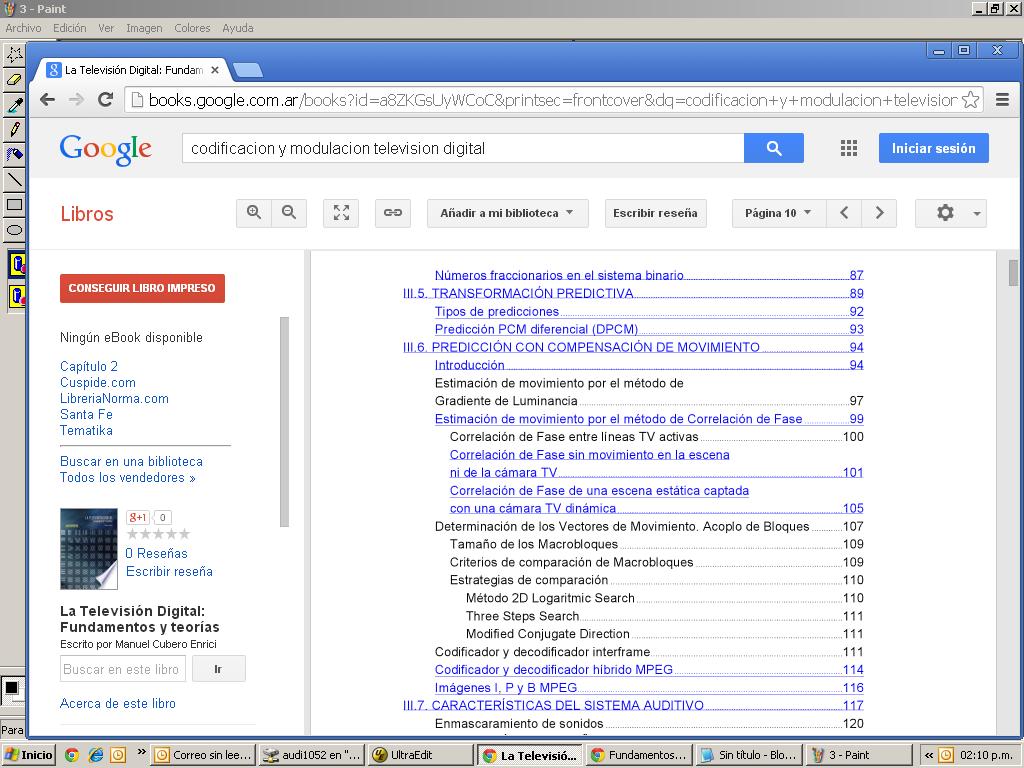This screenshot has width=1024, height=768.
Task: Bookmark the page with the star icon
Action: coord(970,100)
